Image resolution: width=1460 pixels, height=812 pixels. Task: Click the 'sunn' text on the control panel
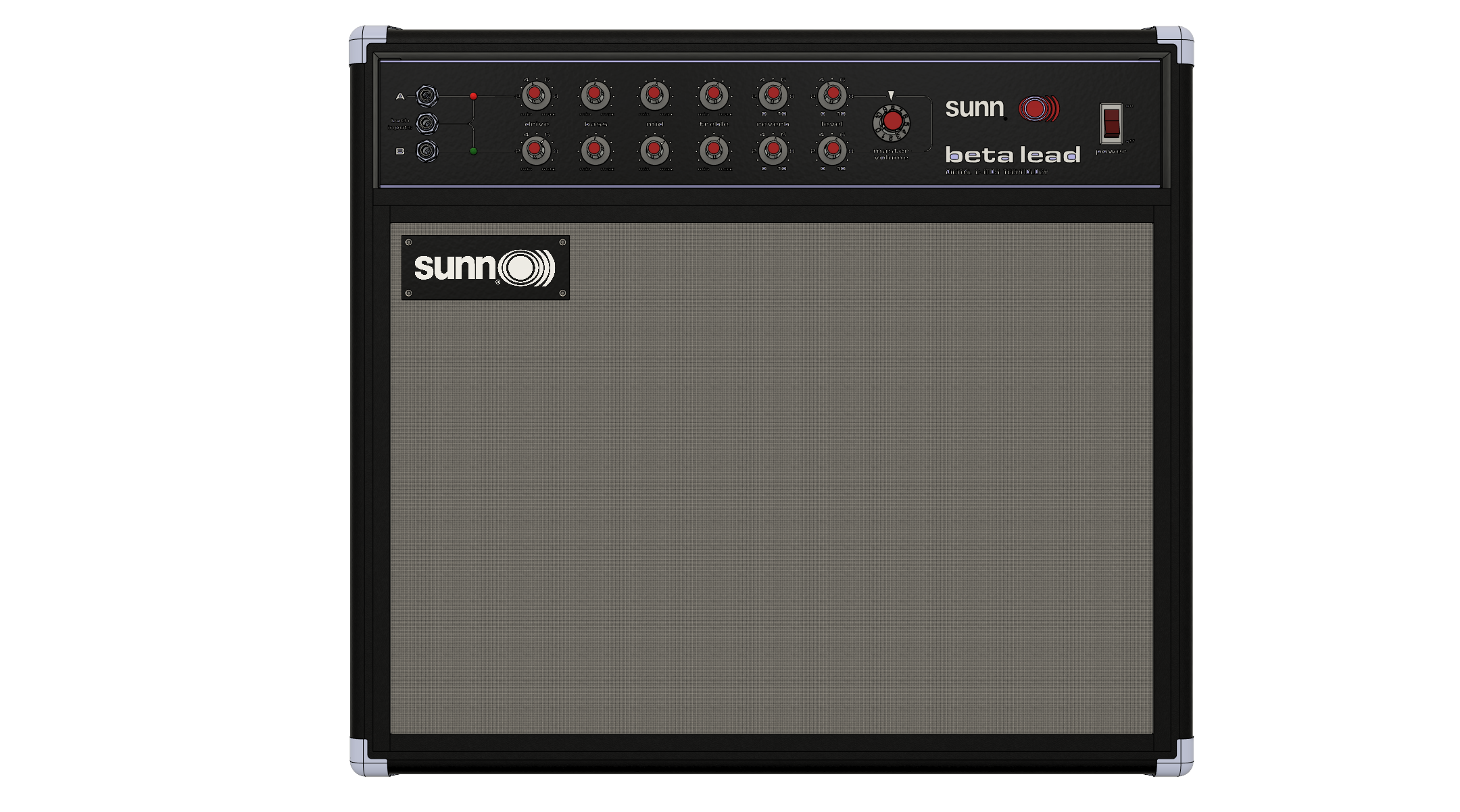pos(975,108)
